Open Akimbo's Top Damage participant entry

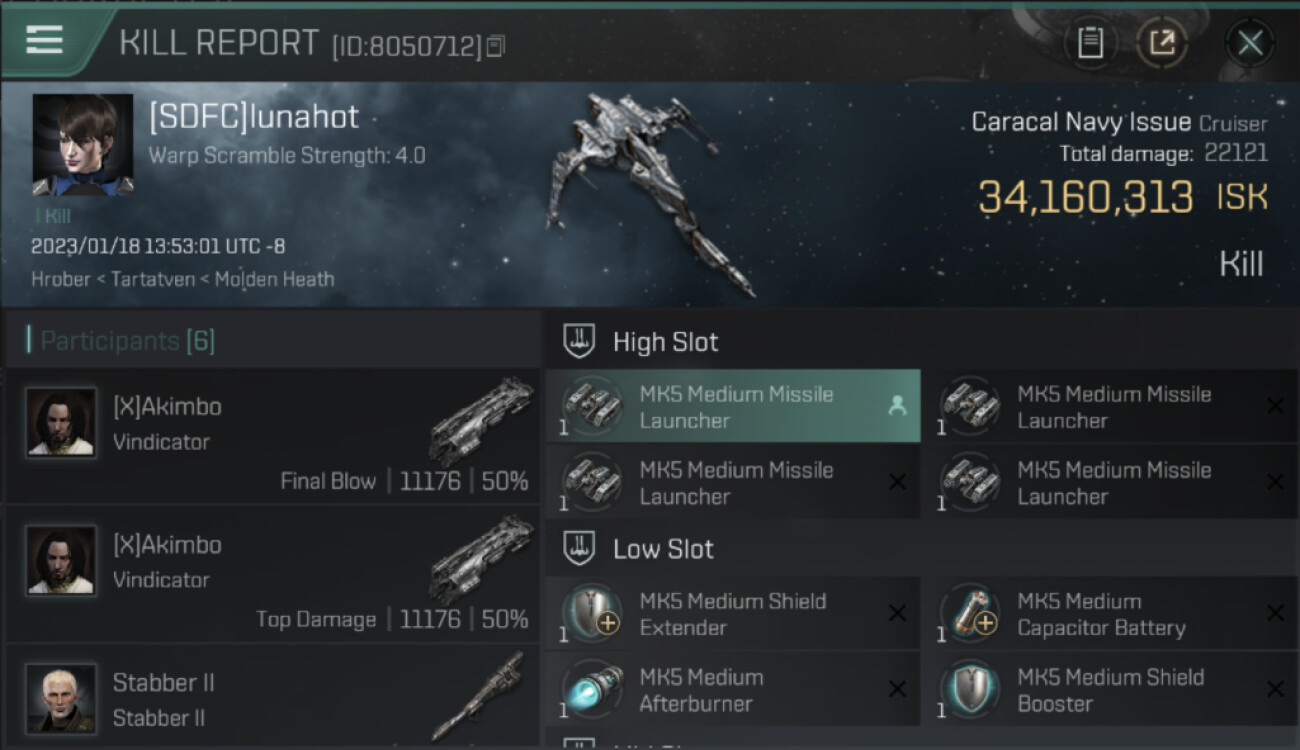(x=272, y=574)
